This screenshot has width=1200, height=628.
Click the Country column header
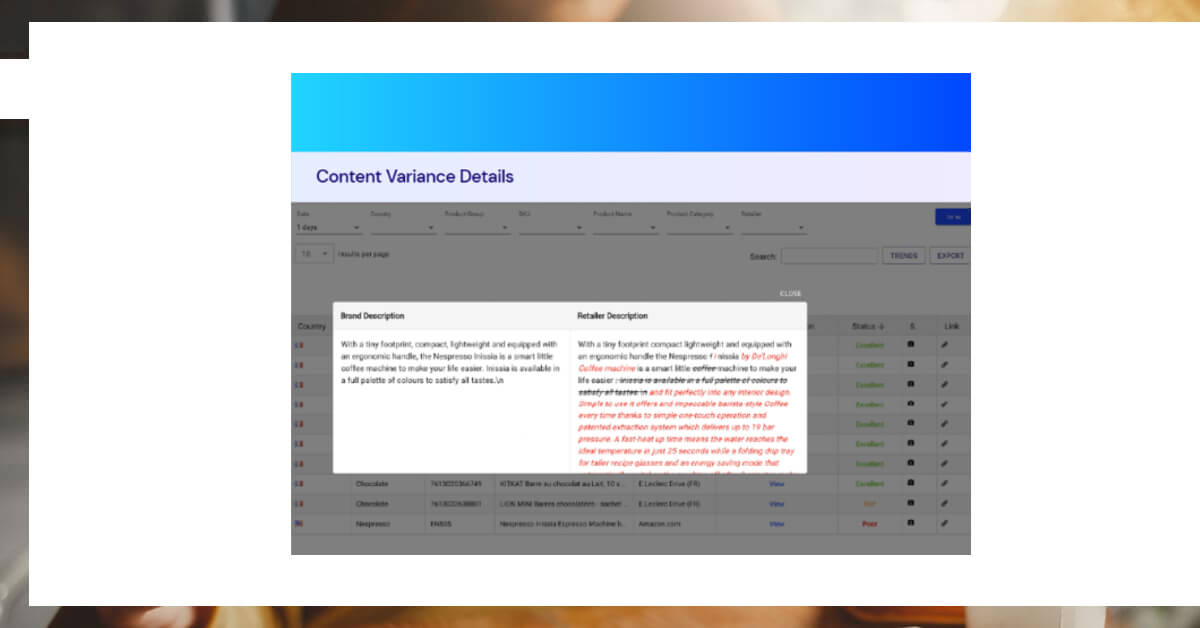(x=312, y=326)
